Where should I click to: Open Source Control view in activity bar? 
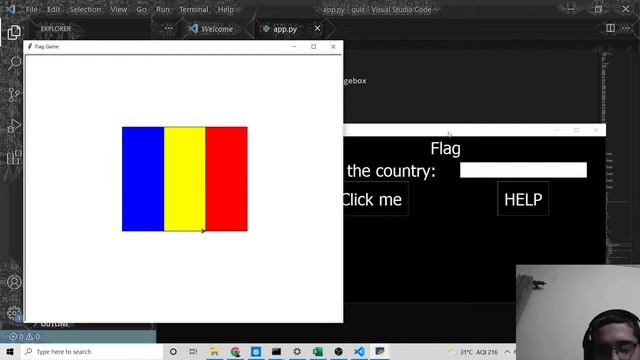click(x=14, y=94)
